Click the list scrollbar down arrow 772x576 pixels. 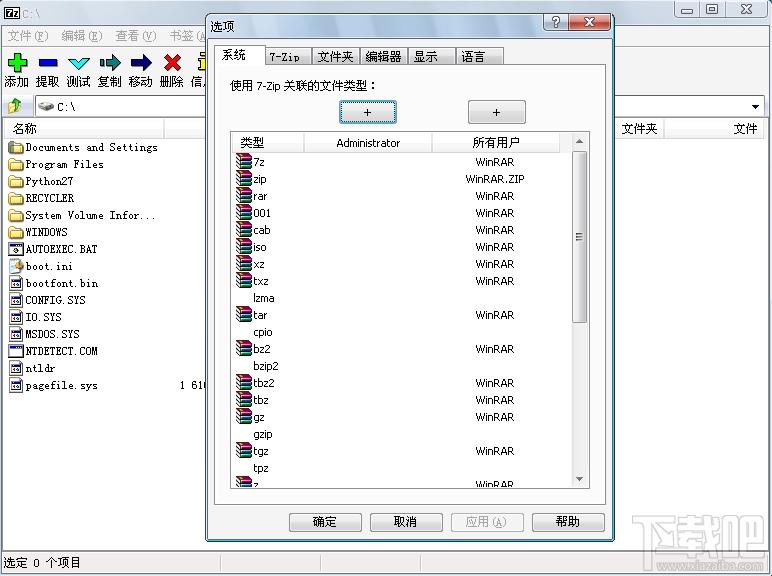pyautogui.click(x=579, y=479)
